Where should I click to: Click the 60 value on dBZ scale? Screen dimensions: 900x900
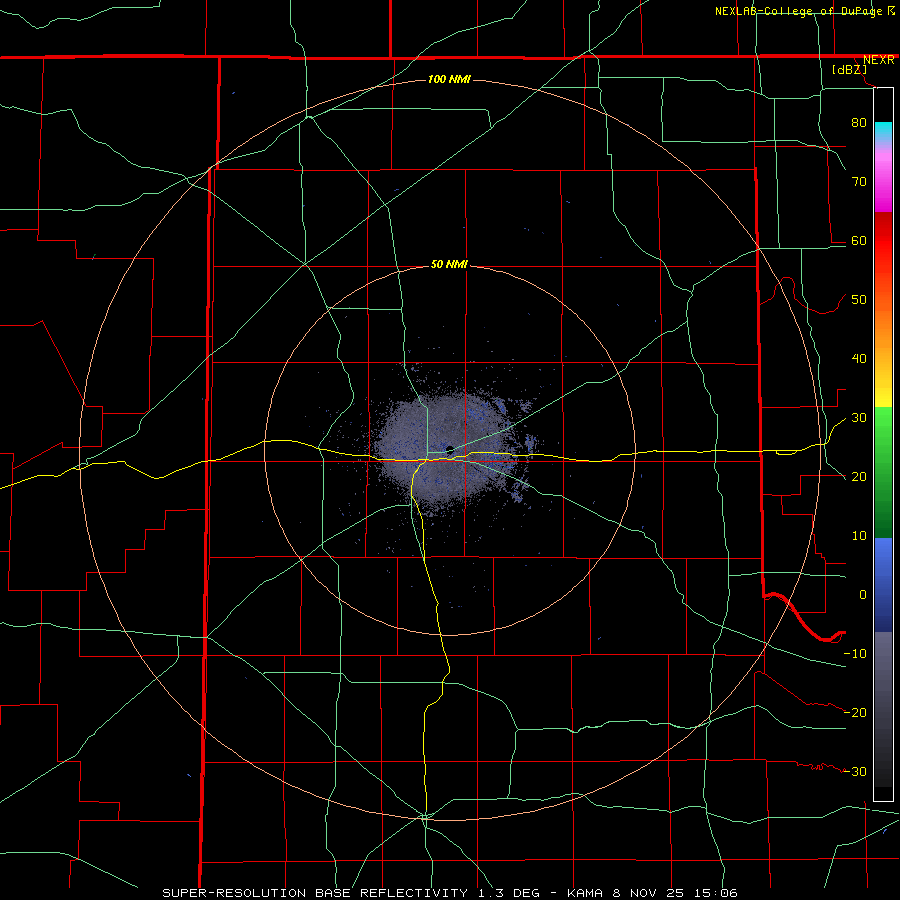pyautogui.click(x=859, y=241)
